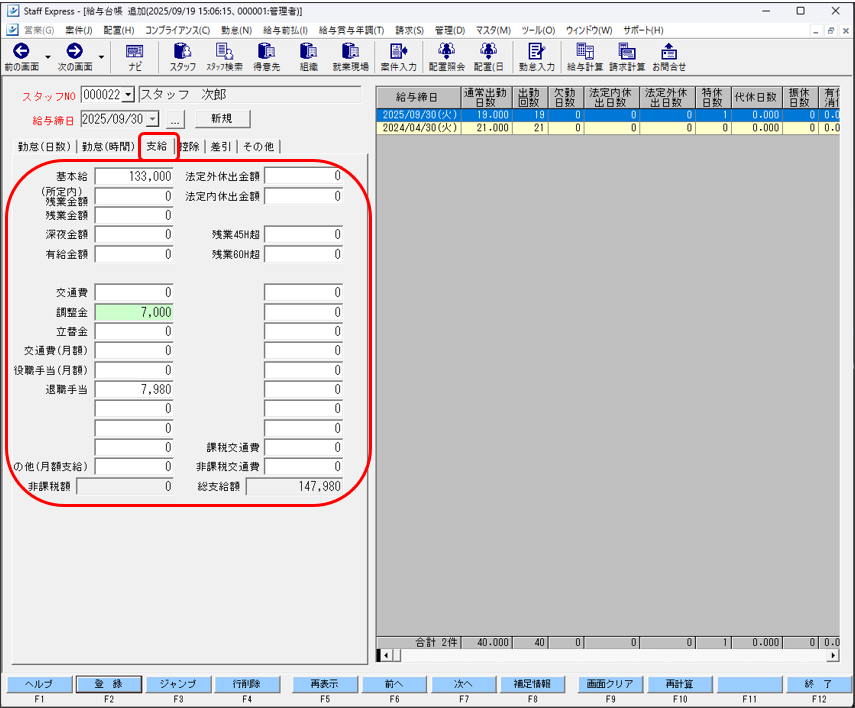
Task: Open 給与計算 from the toolbar
Action: click(585, 57)
